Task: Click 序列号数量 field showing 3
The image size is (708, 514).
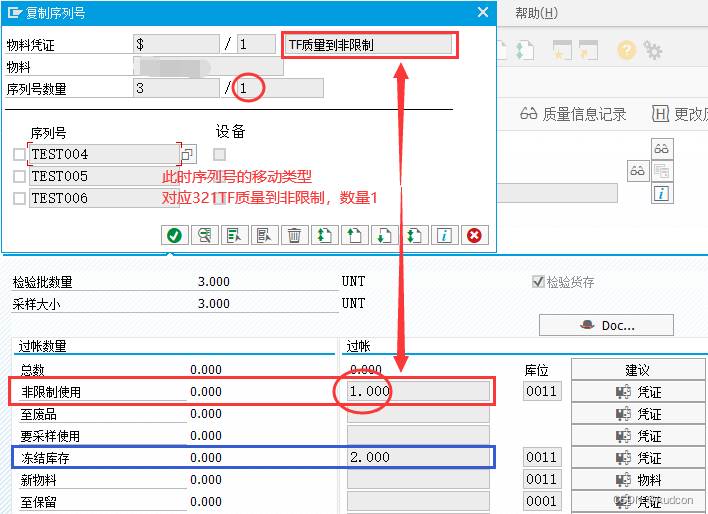Action: coord(177,88)
